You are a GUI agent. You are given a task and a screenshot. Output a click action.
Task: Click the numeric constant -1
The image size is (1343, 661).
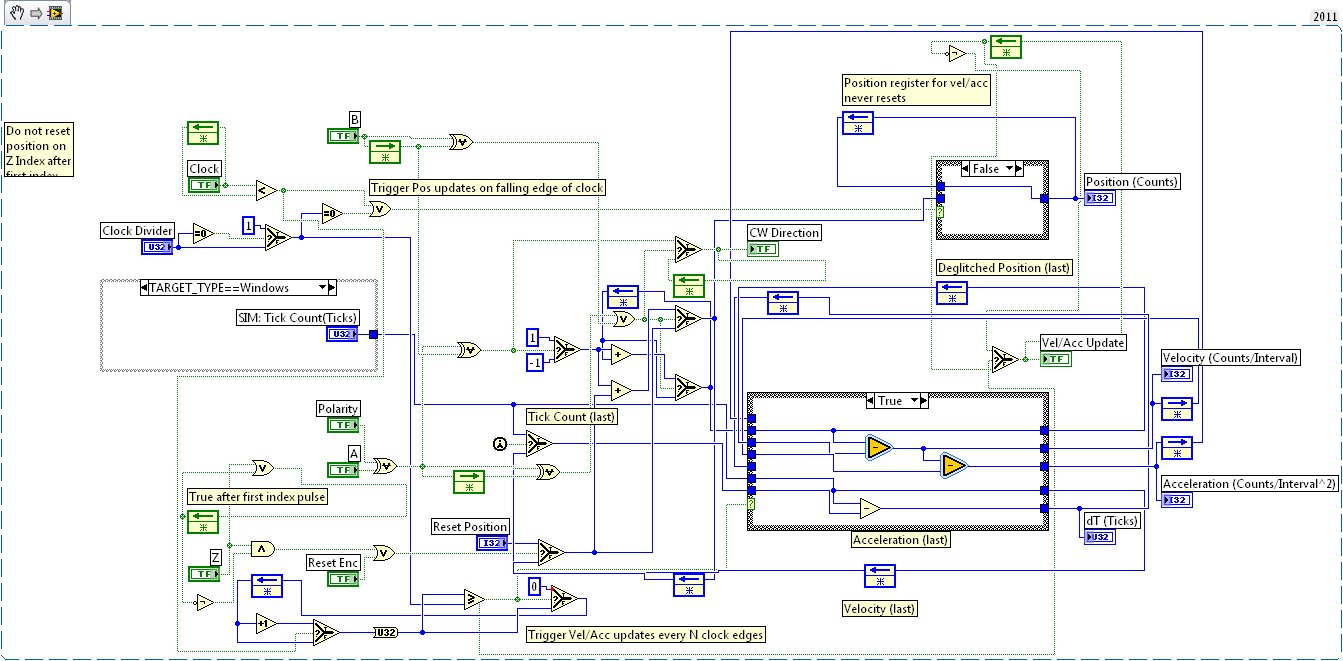[x=535, y=362]
